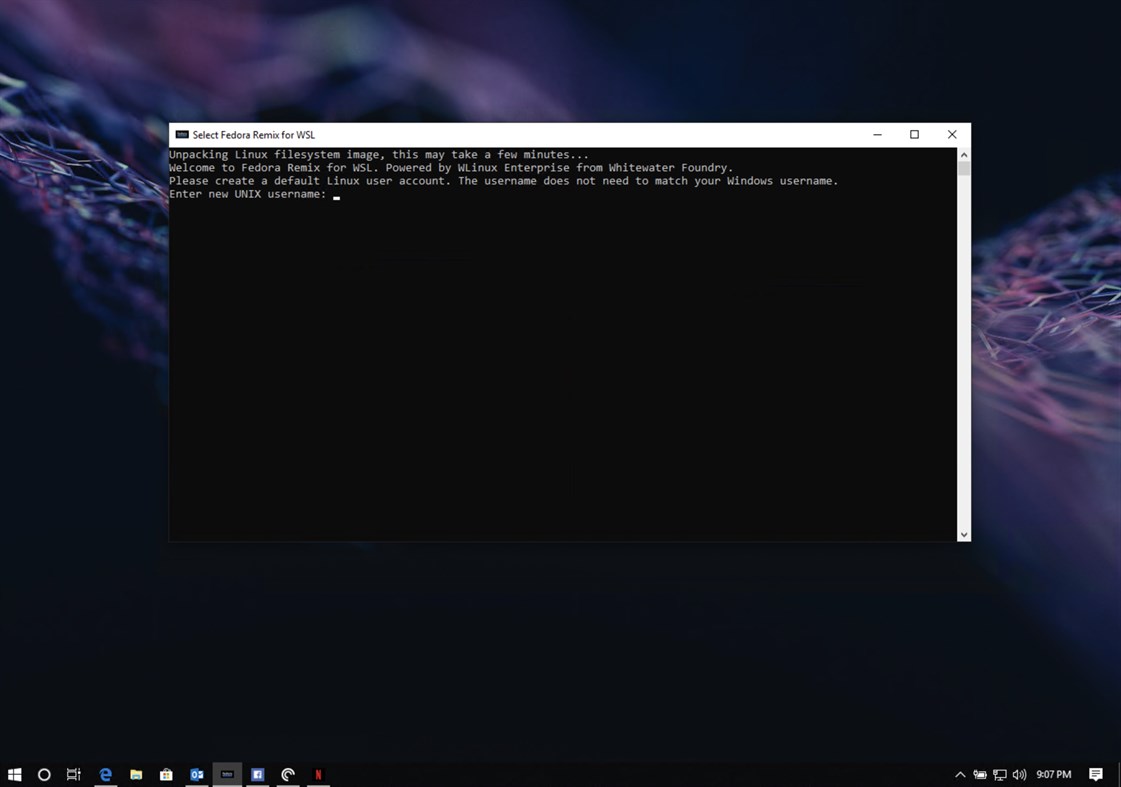Open File Explorer from the taskbar

click(136, 774)
